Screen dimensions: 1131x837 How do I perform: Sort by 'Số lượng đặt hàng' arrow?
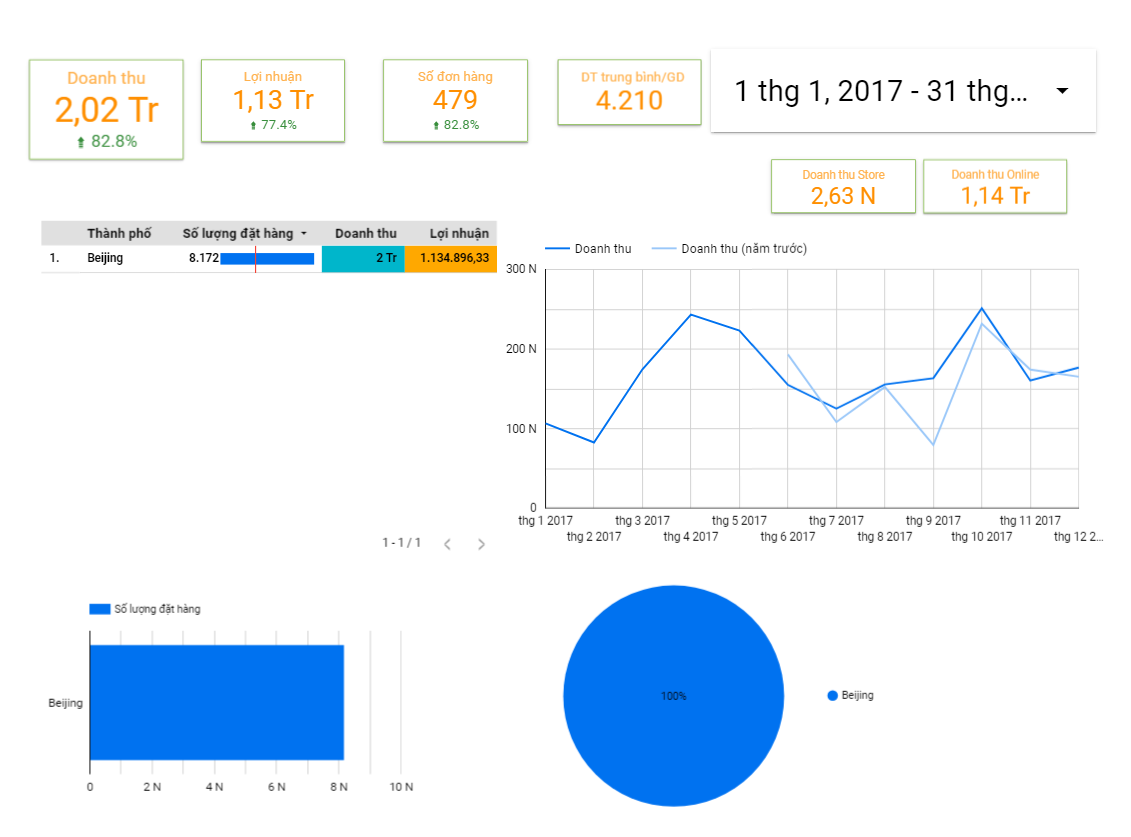(304, 234)
